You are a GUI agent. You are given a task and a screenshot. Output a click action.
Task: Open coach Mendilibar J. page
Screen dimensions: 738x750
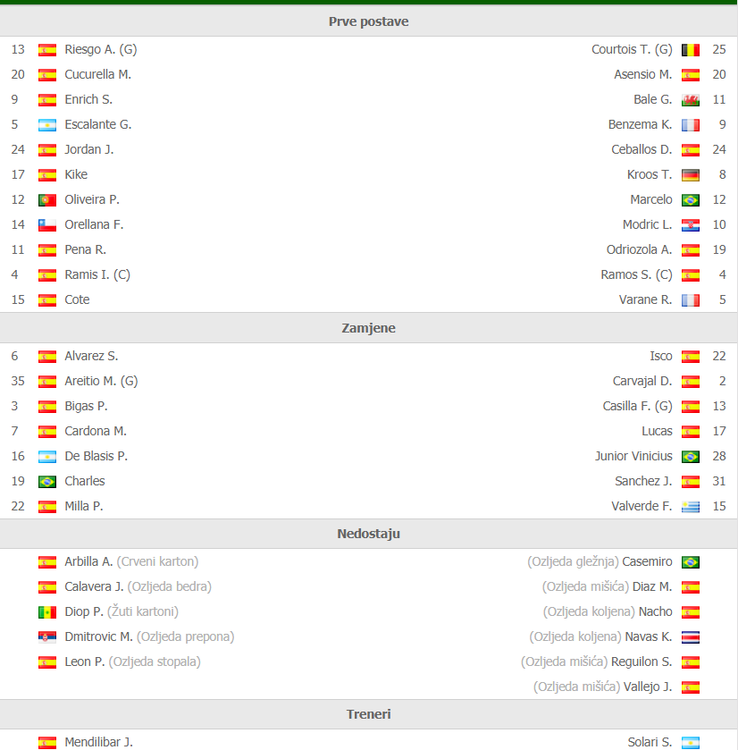[x=99, y=742]
